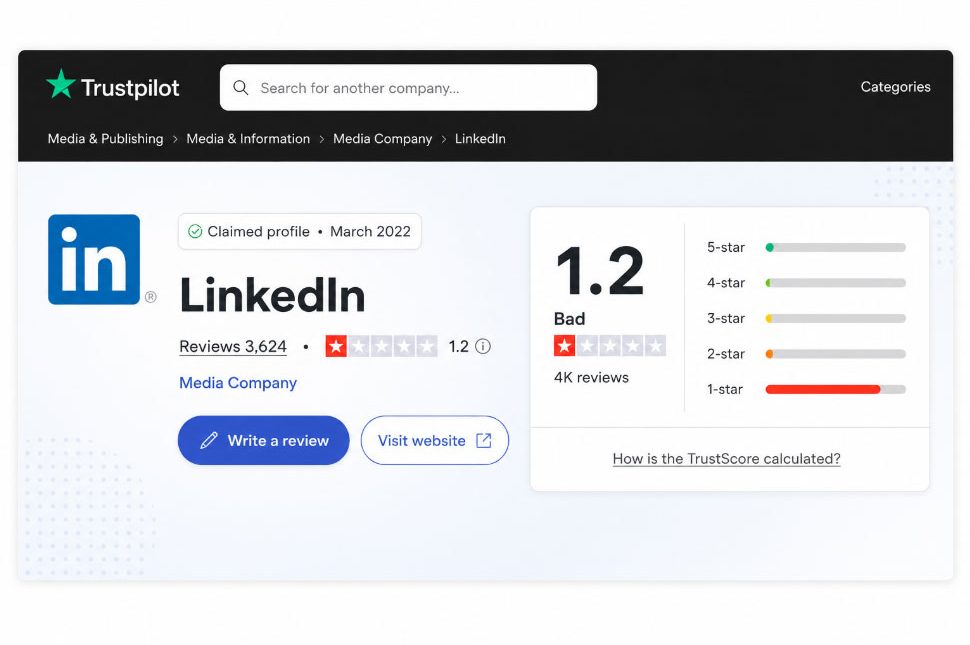Click the large 1.2 score

600,271
